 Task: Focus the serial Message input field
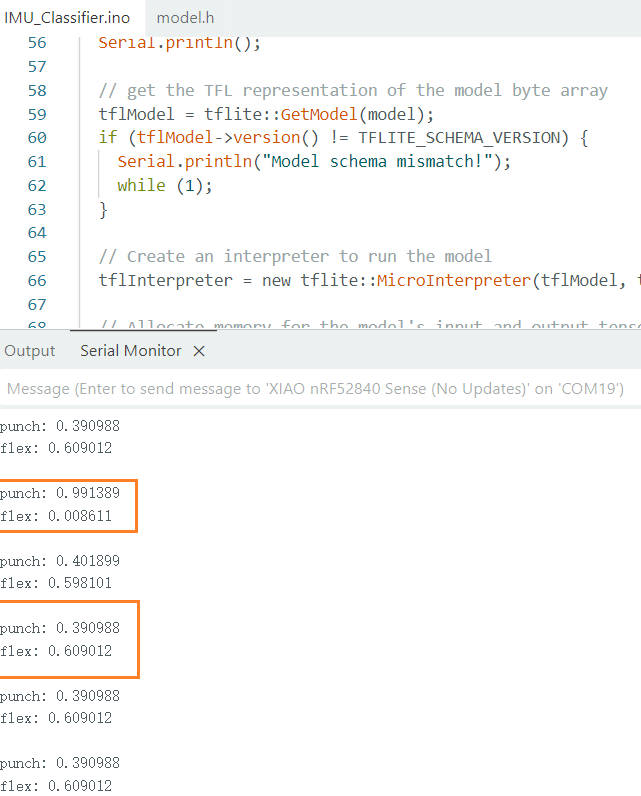(315, 388)
